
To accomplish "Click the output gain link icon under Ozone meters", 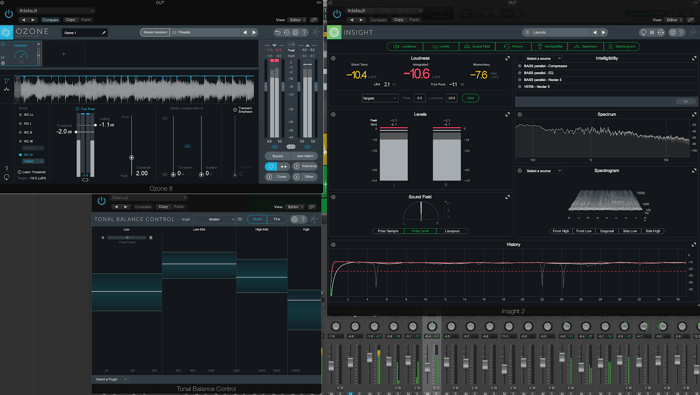I will point(307,147).
